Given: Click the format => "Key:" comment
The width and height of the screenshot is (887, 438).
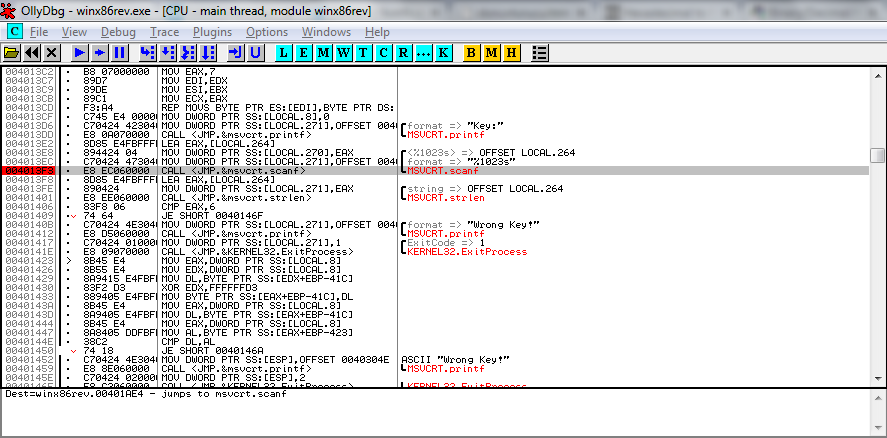Looking at the screenshot, I should (x=455, y=126).
